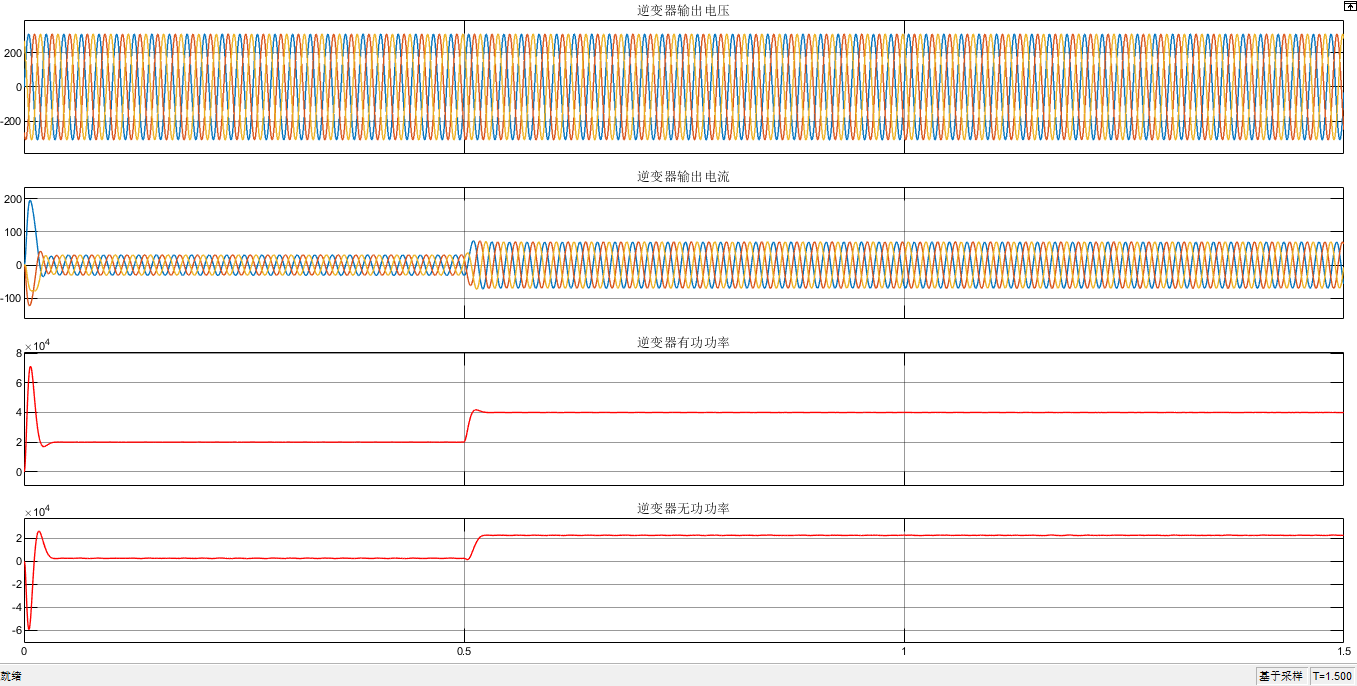The width and height of the screenshot is (1357, 686).
Task: Click the 就绪 status text
Action: (x=11, y=677)
